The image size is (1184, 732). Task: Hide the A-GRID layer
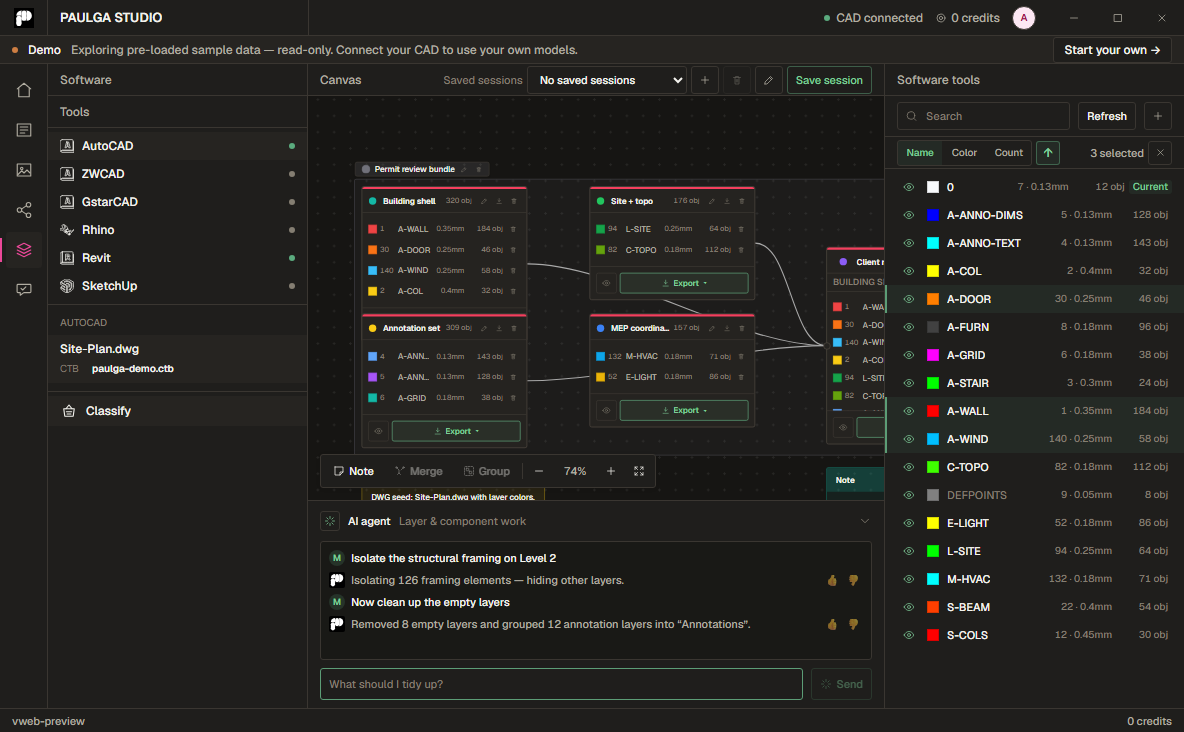(909, 355)
